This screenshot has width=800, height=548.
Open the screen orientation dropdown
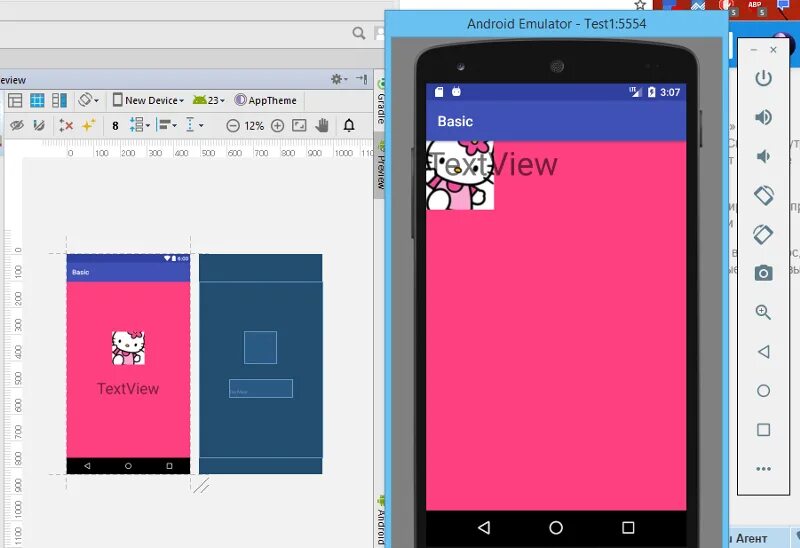[88, 100]
